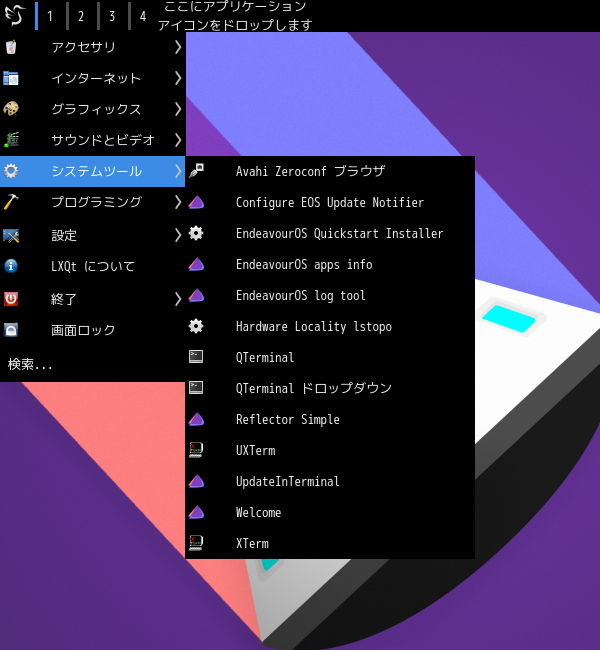The width and height of the screenshot is (600, 650).
Task: Launch UXTerm from the submenu
Action: tap(330, 451)
